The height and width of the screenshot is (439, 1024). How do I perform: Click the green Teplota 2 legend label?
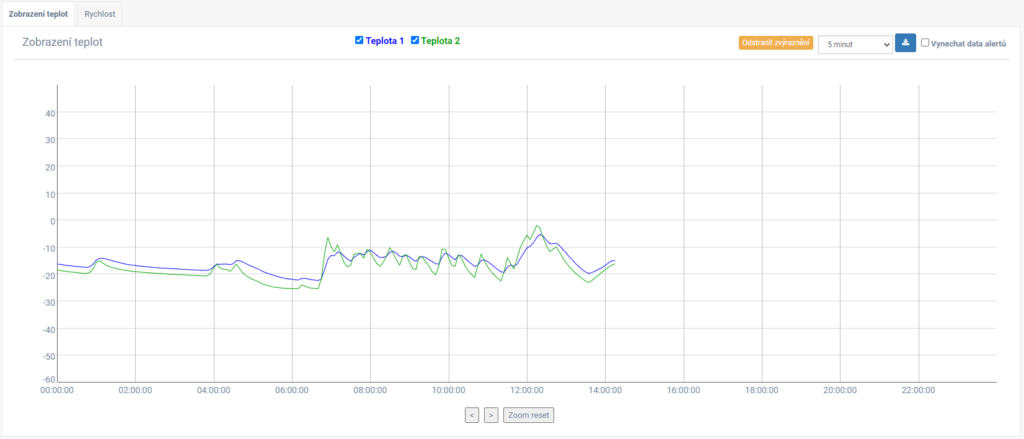(440, 41)
